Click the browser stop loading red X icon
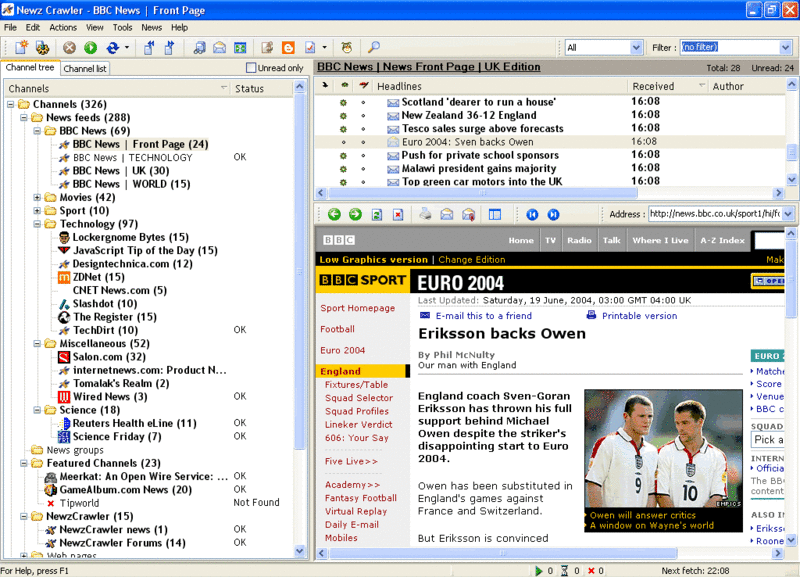800x577 pixels. 398,214
